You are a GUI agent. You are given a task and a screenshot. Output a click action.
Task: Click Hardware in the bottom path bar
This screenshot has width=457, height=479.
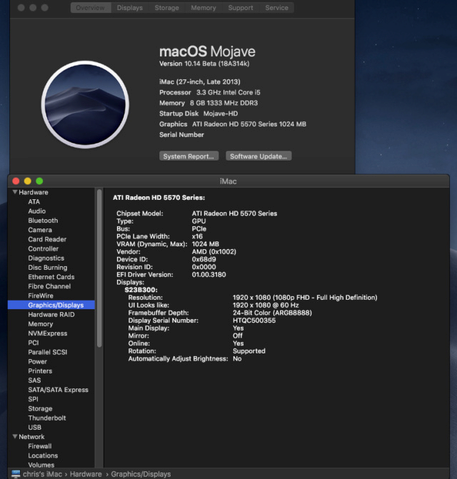(x=86, y=474)
